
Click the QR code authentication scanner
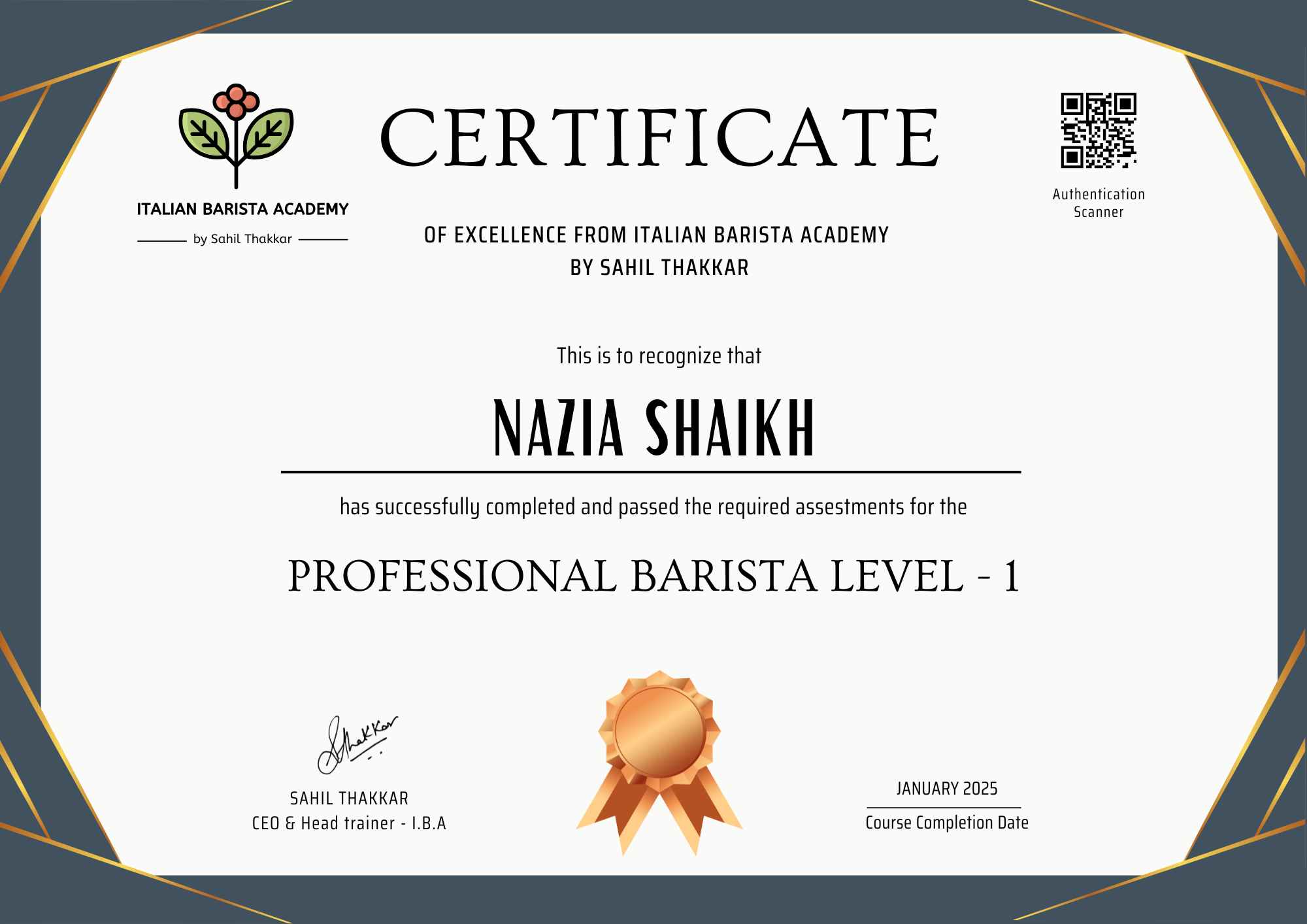[x=1098, y=130]
